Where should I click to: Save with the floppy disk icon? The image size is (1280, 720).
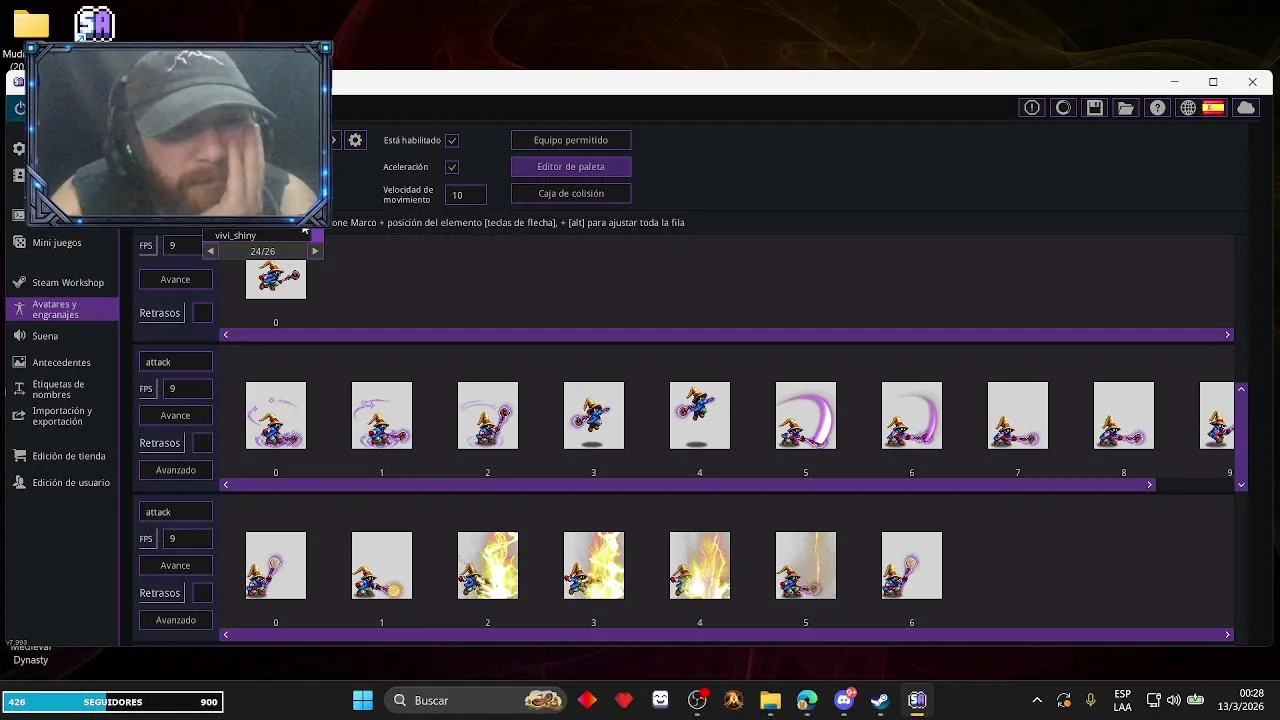click(x=1094, y=108)
